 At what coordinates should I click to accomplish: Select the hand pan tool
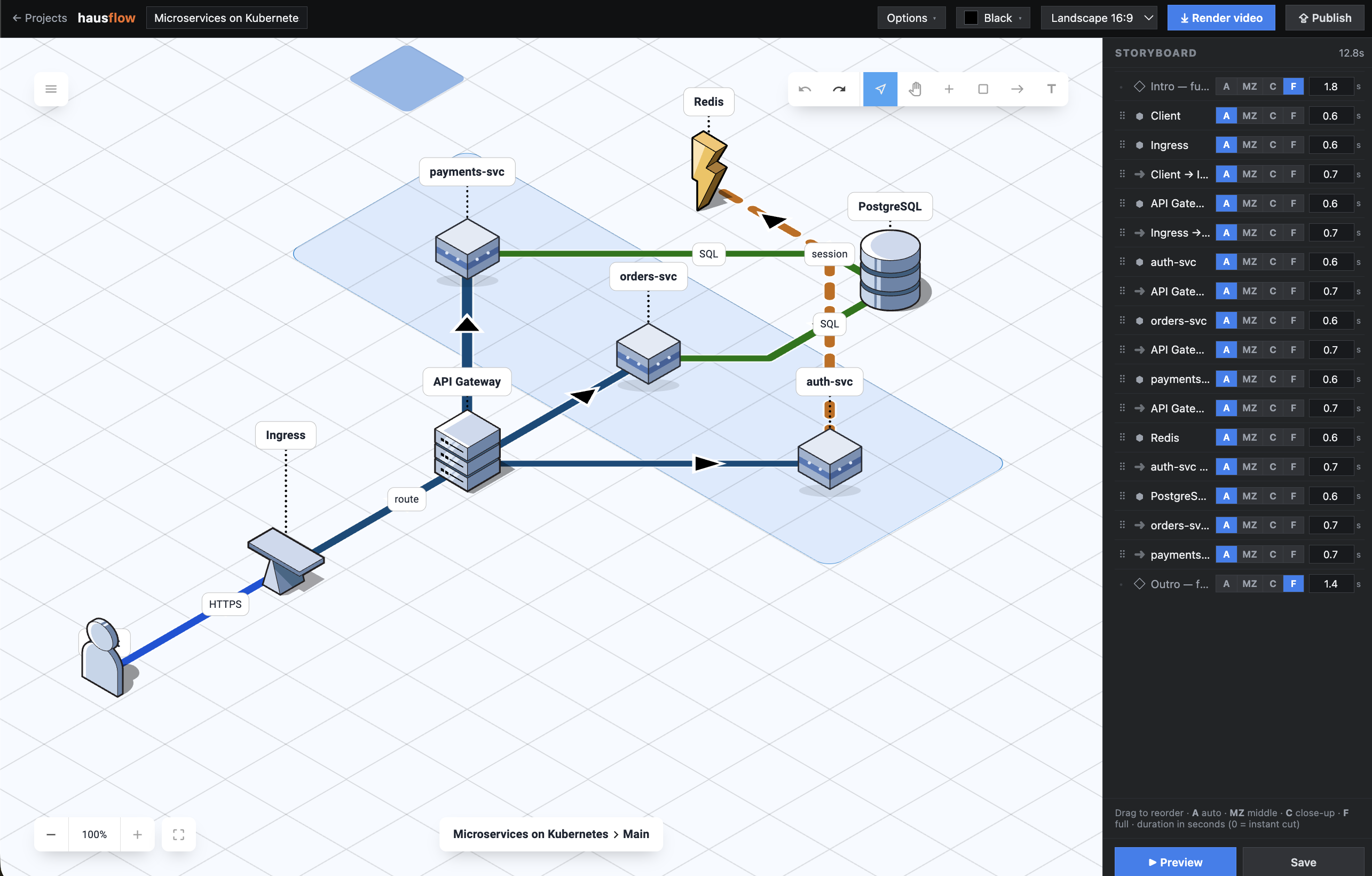tap(914, 89)
